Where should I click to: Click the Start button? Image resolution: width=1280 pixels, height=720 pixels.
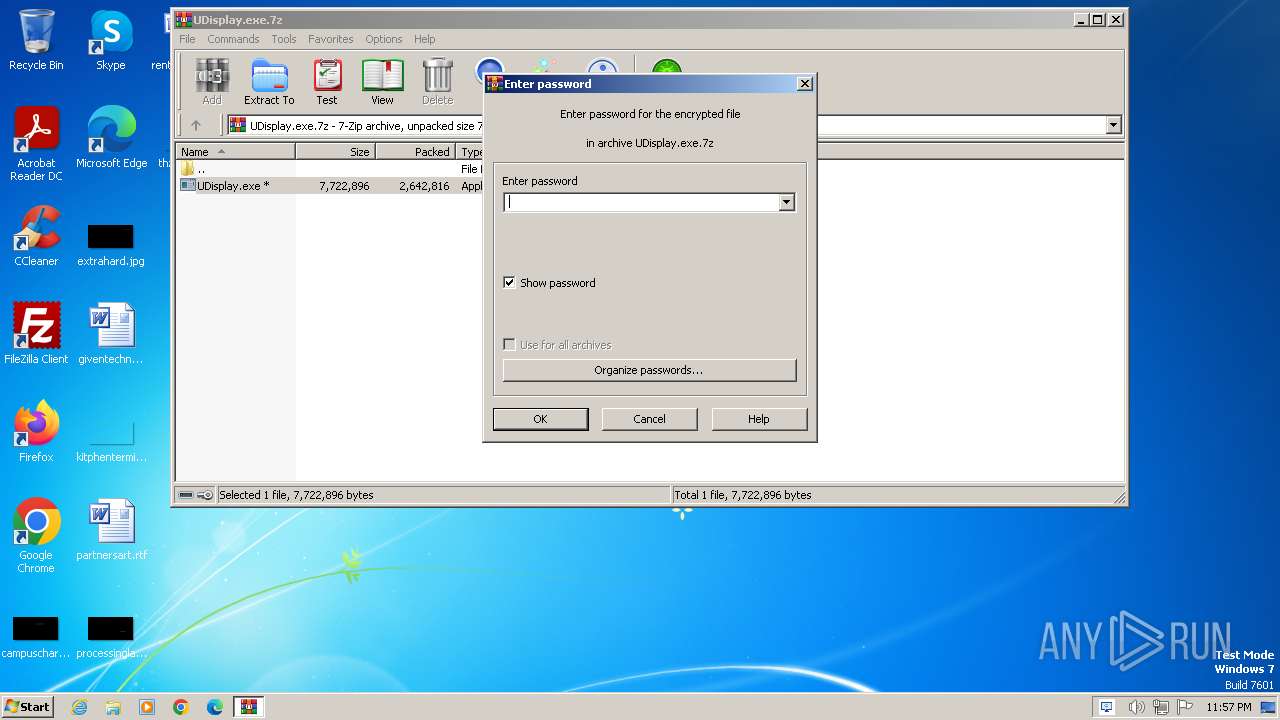click(x=27, y=707)
